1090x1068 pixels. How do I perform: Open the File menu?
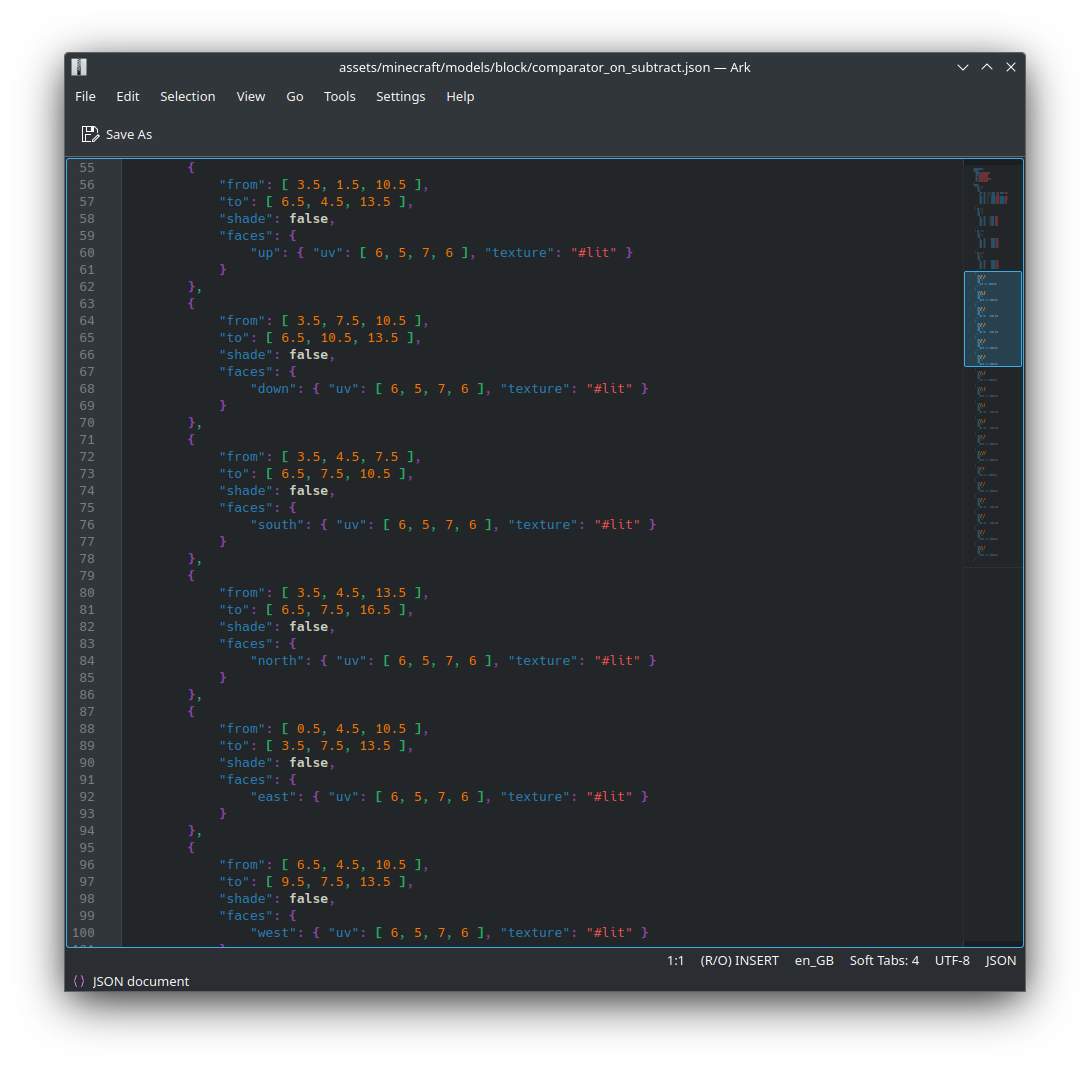(x=86, y=97)
